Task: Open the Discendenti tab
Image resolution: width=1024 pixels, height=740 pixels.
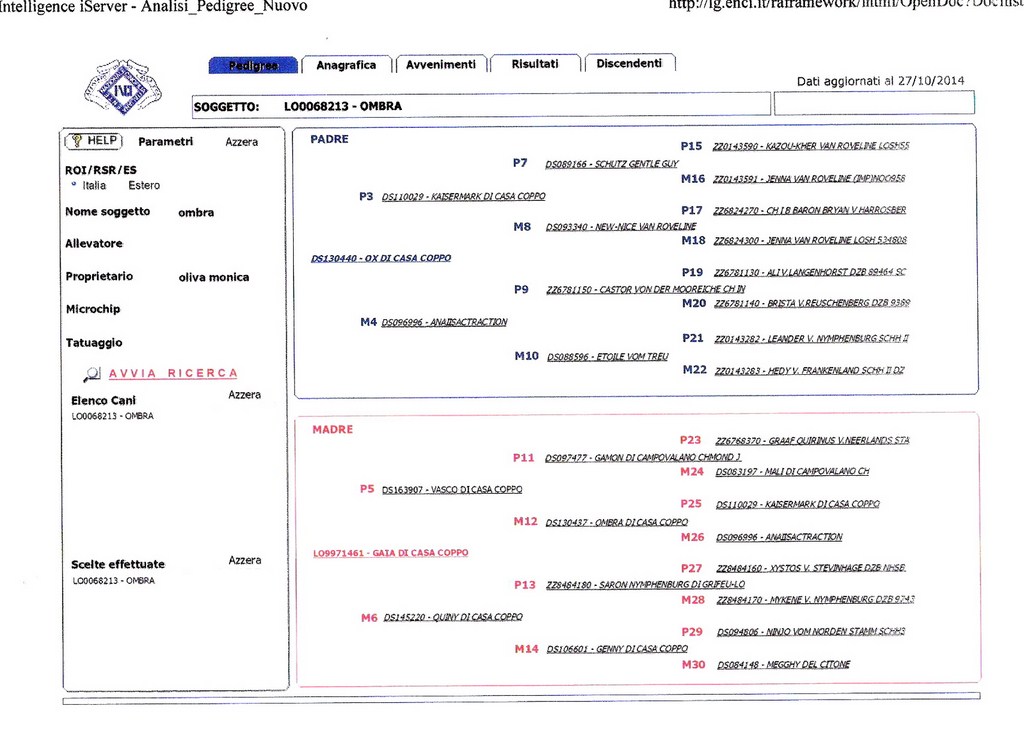Action: [630, 63]
